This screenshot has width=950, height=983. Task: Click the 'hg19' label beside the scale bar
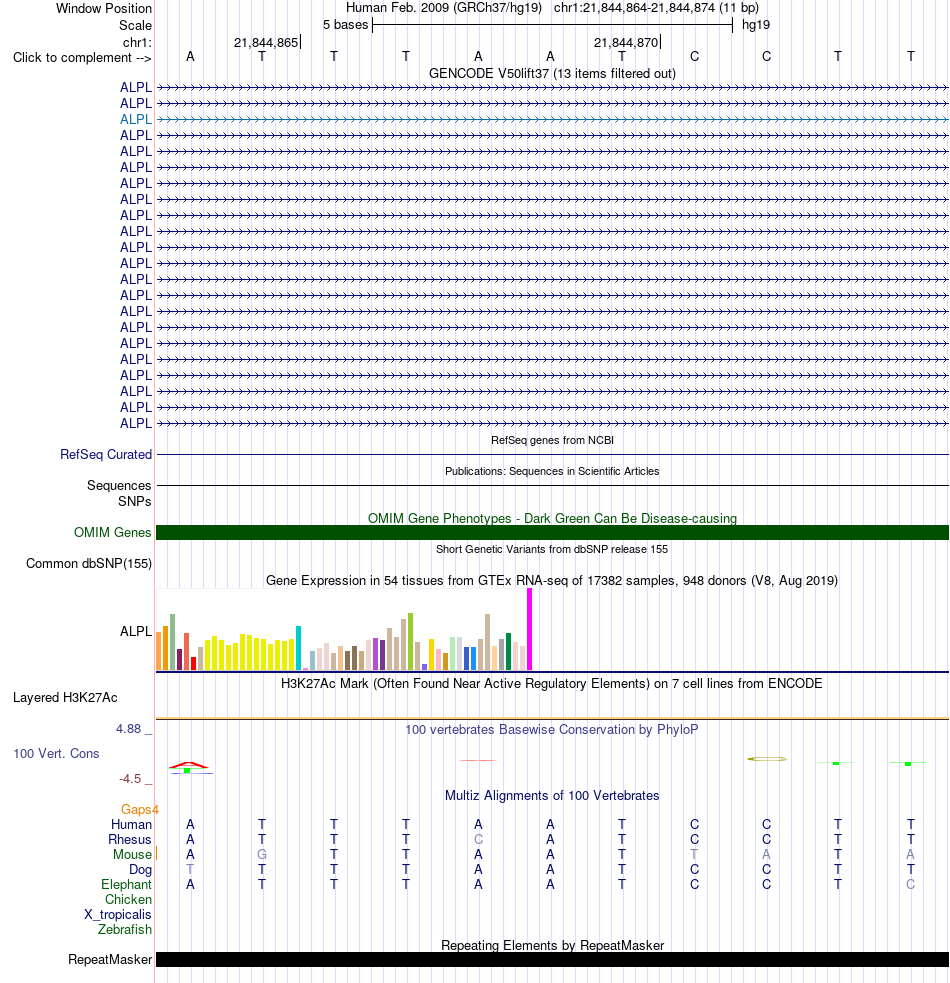756,24
